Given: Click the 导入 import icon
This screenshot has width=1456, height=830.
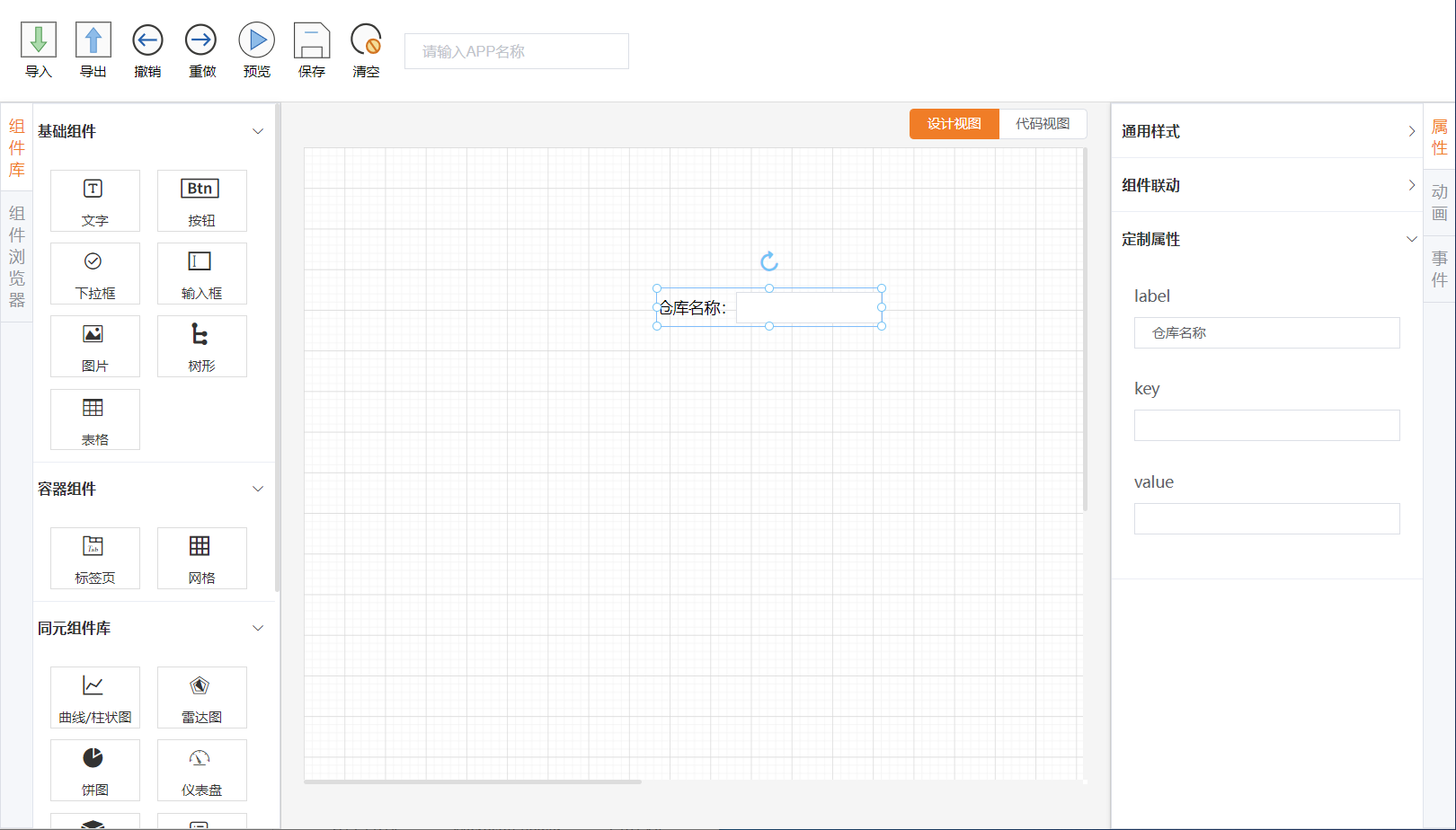Looking at the screenshot, I should tap(39, 40).
